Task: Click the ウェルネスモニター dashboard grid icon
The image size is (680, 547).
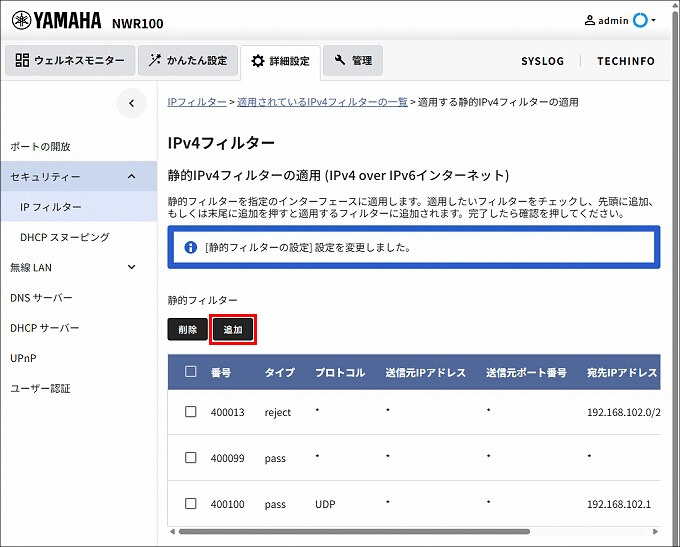Action: [22, 60]
